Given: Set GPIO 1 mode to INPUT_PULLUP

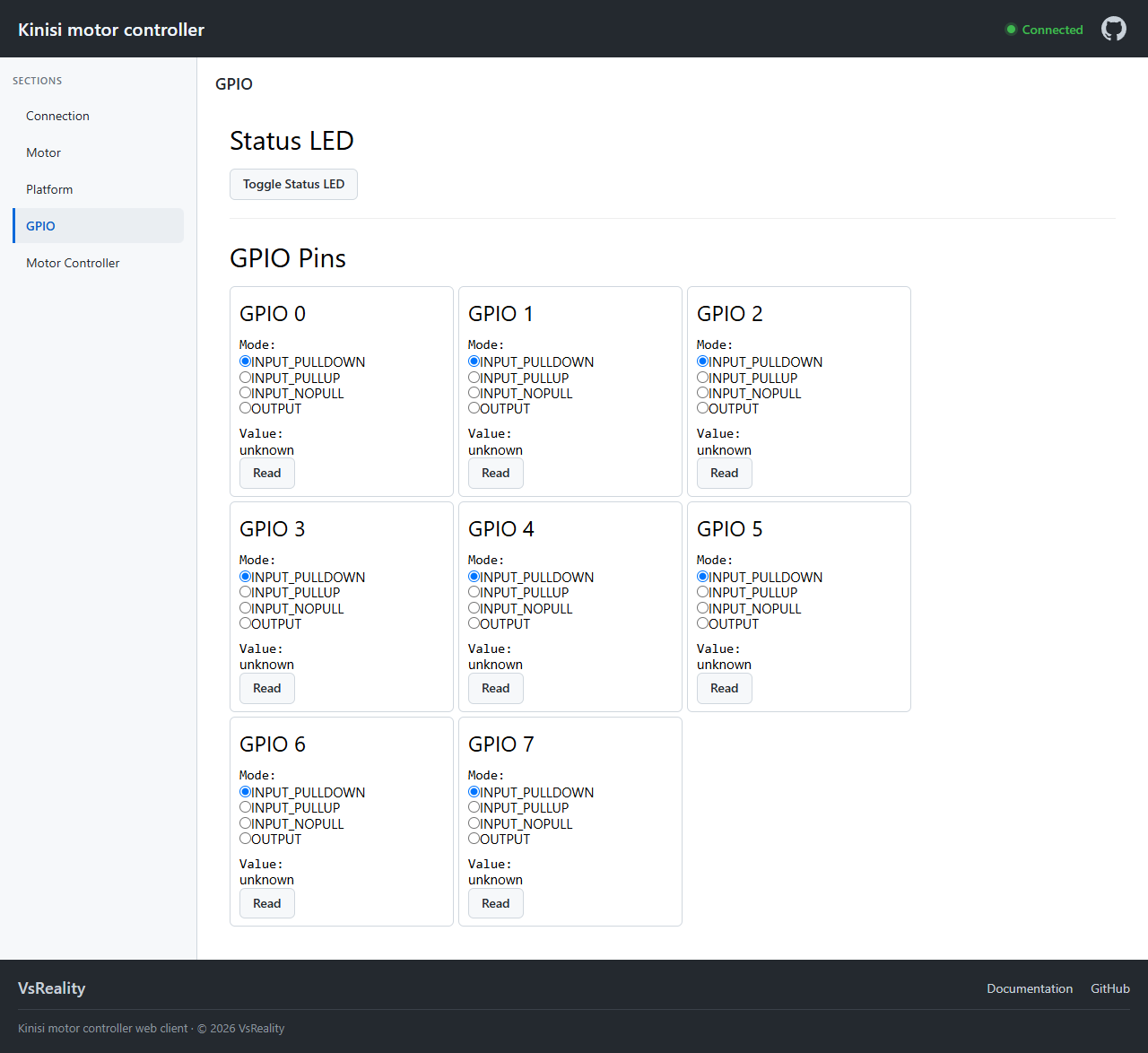Looking at the screenshot, I should coord(474,378).
